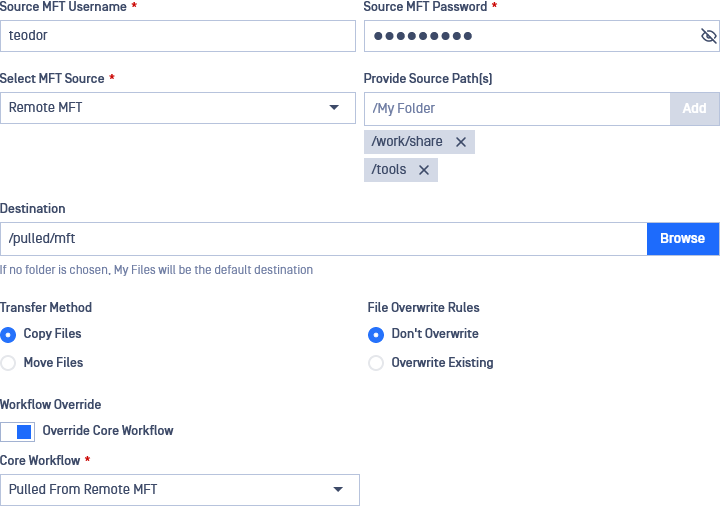Click the /work/share path tag text
Screen dimensions: 720x506
tap(407, 141)
